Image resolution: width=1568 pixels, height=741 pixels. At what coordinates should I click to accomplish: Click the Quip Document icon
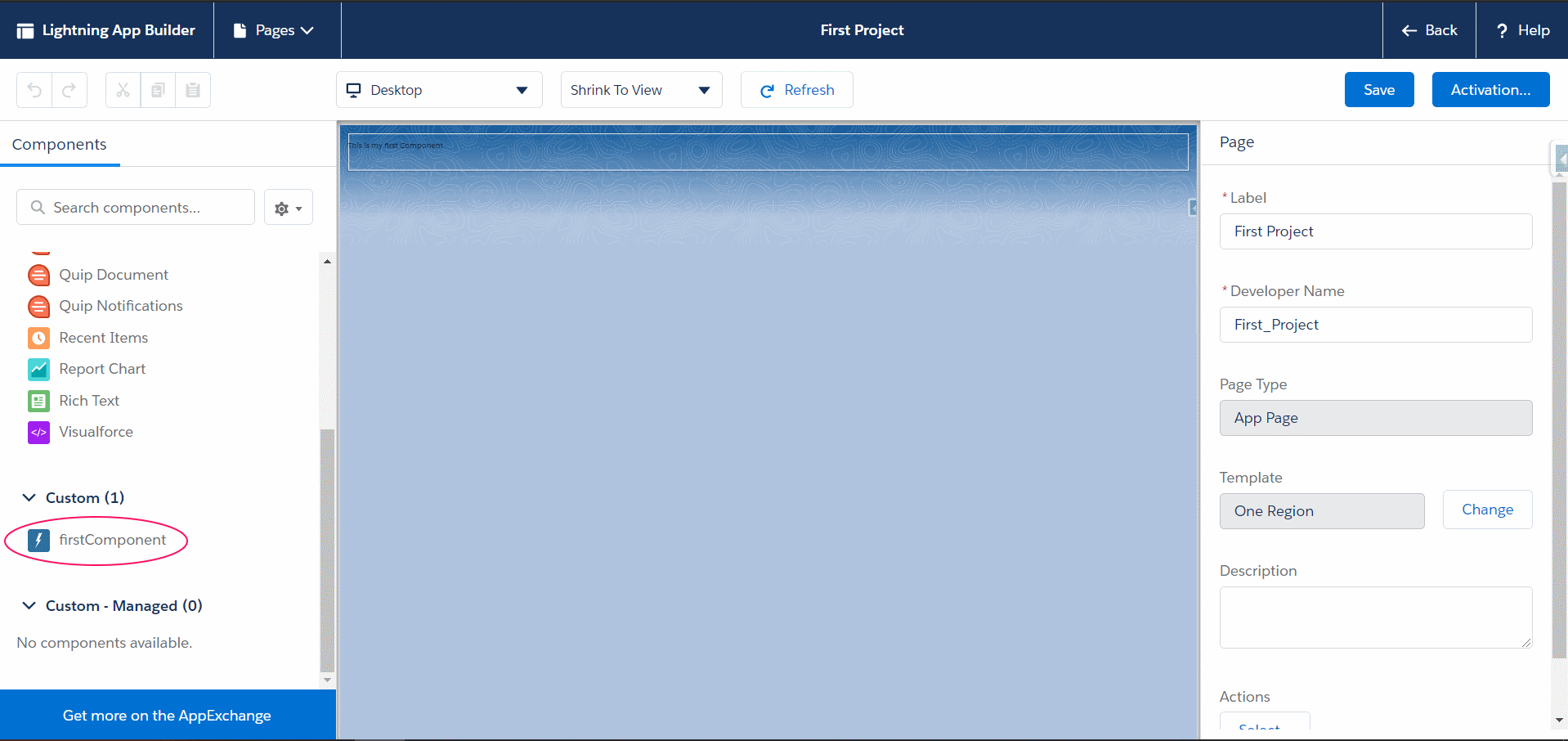point(38,275)
